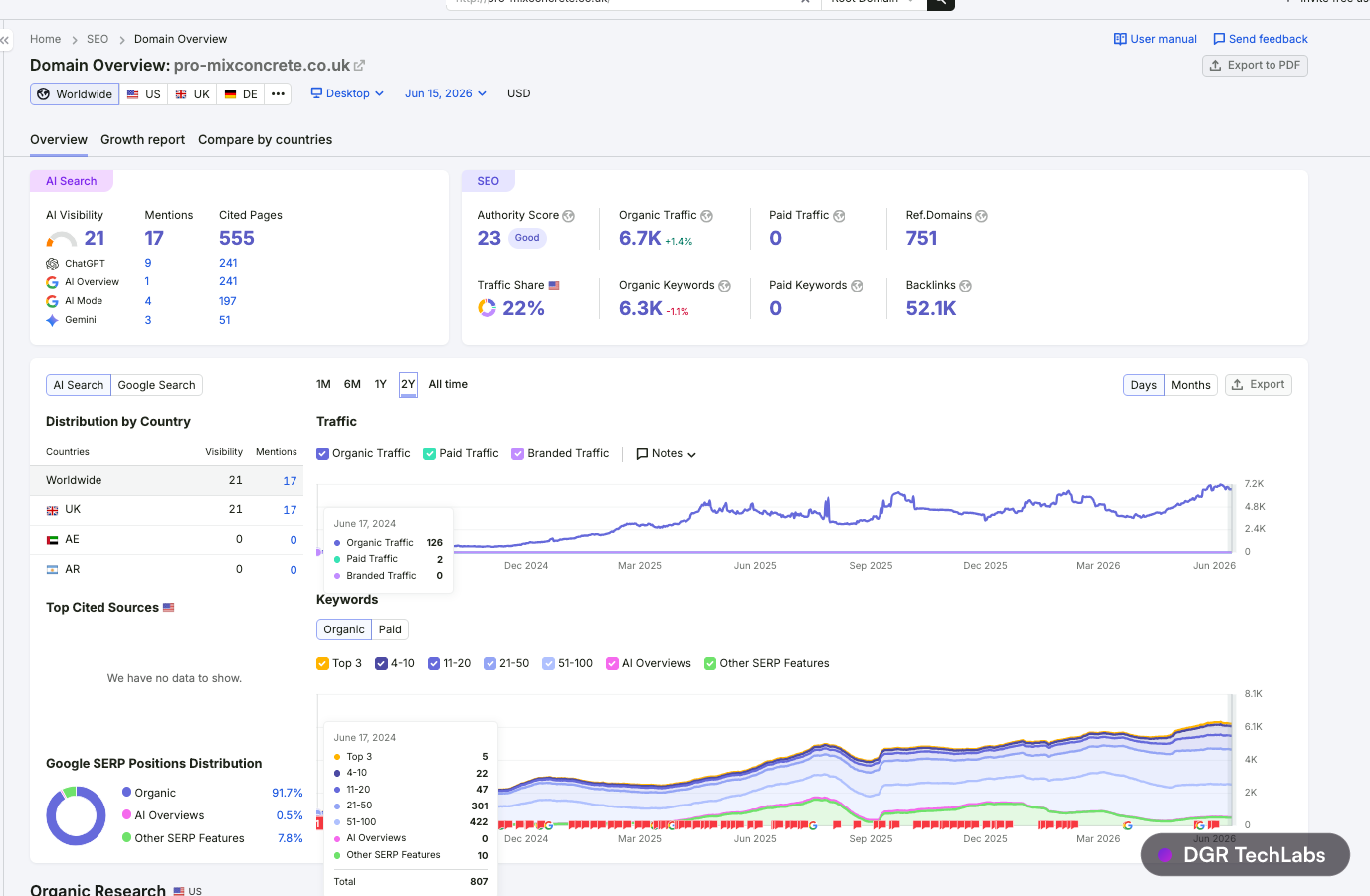Toggle the Paid Traffic checkbox
Image resolution: width=1370 pixels, height=896 pixels.
430,453
